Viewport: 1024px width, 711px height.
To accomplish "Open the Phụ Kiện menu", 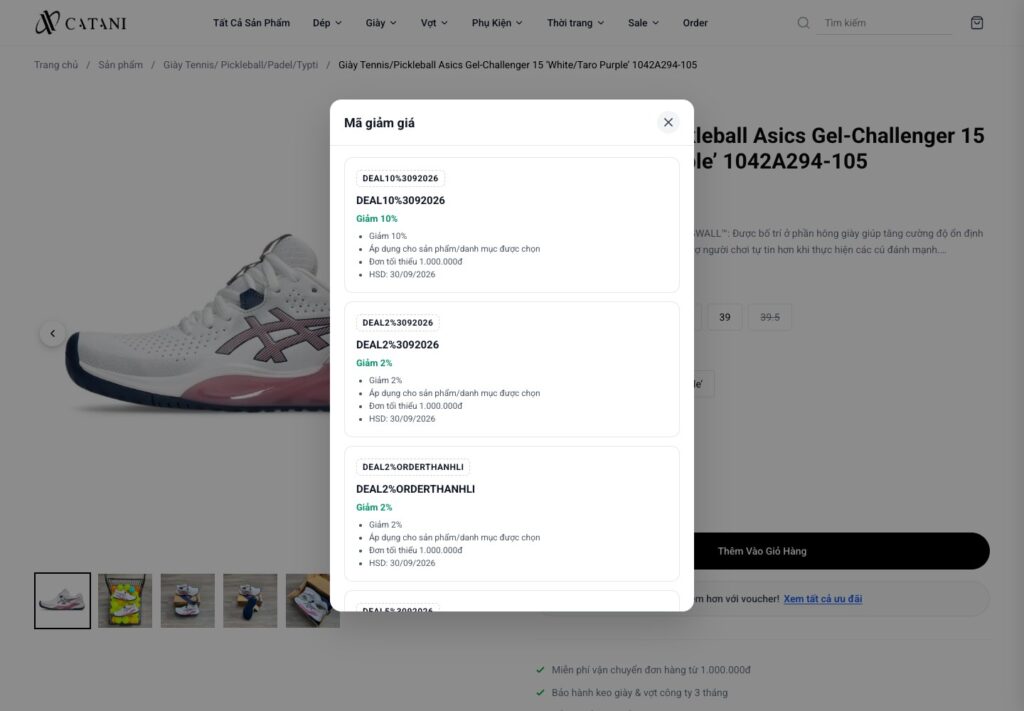I will (497, 23).
